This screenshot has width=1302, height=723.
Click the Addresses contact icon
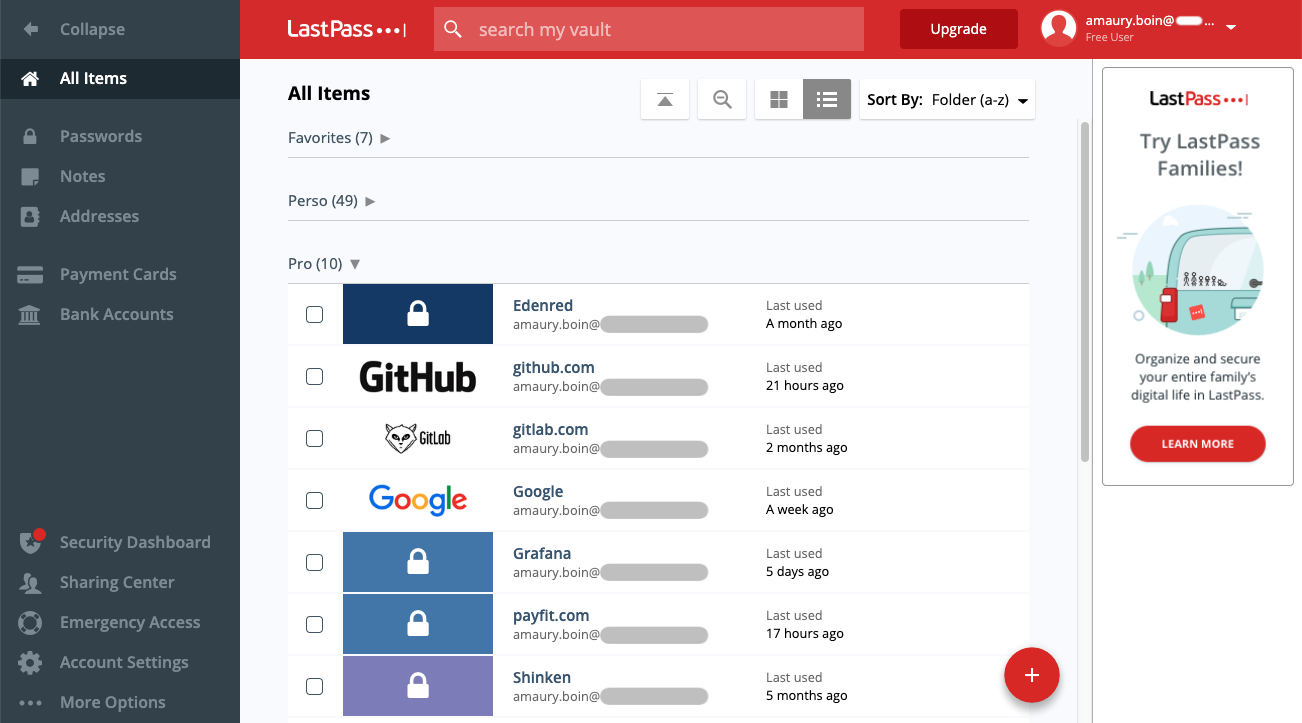pyautogui.click(x=30, y=216)
